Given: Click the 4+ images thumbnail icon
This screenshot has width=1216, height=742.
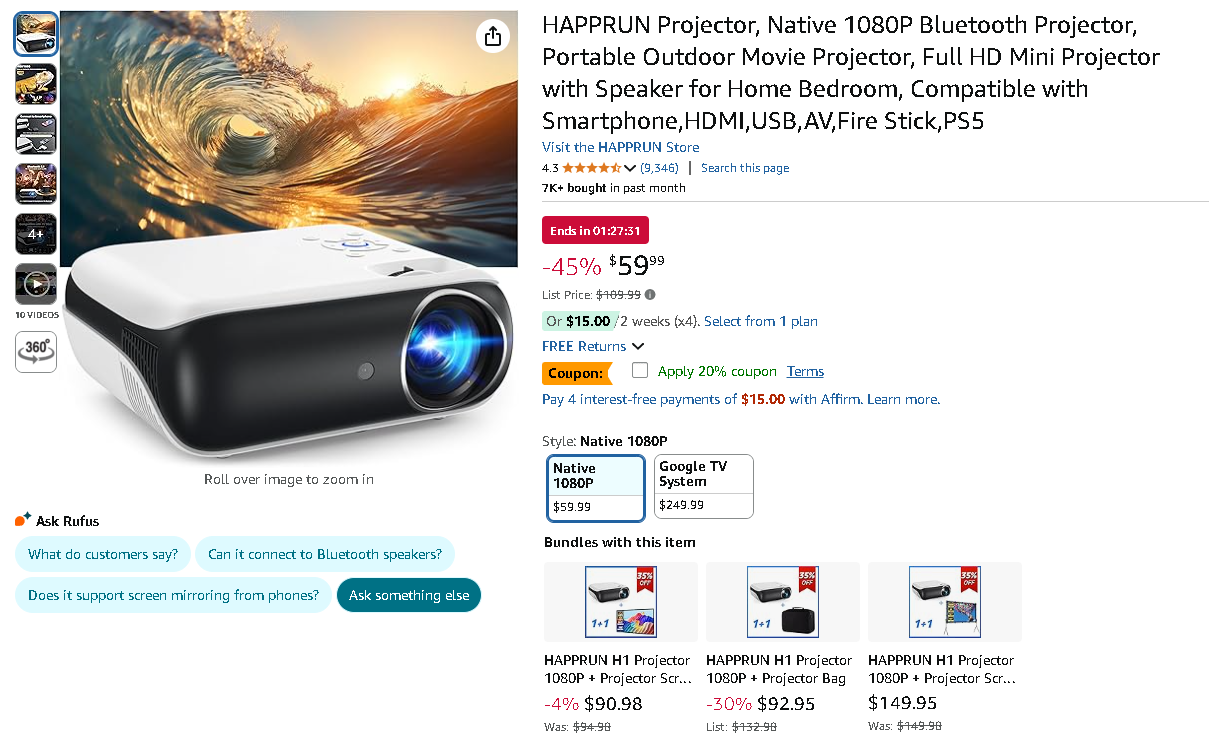Looking at the screenshot, I should point(35,233).
